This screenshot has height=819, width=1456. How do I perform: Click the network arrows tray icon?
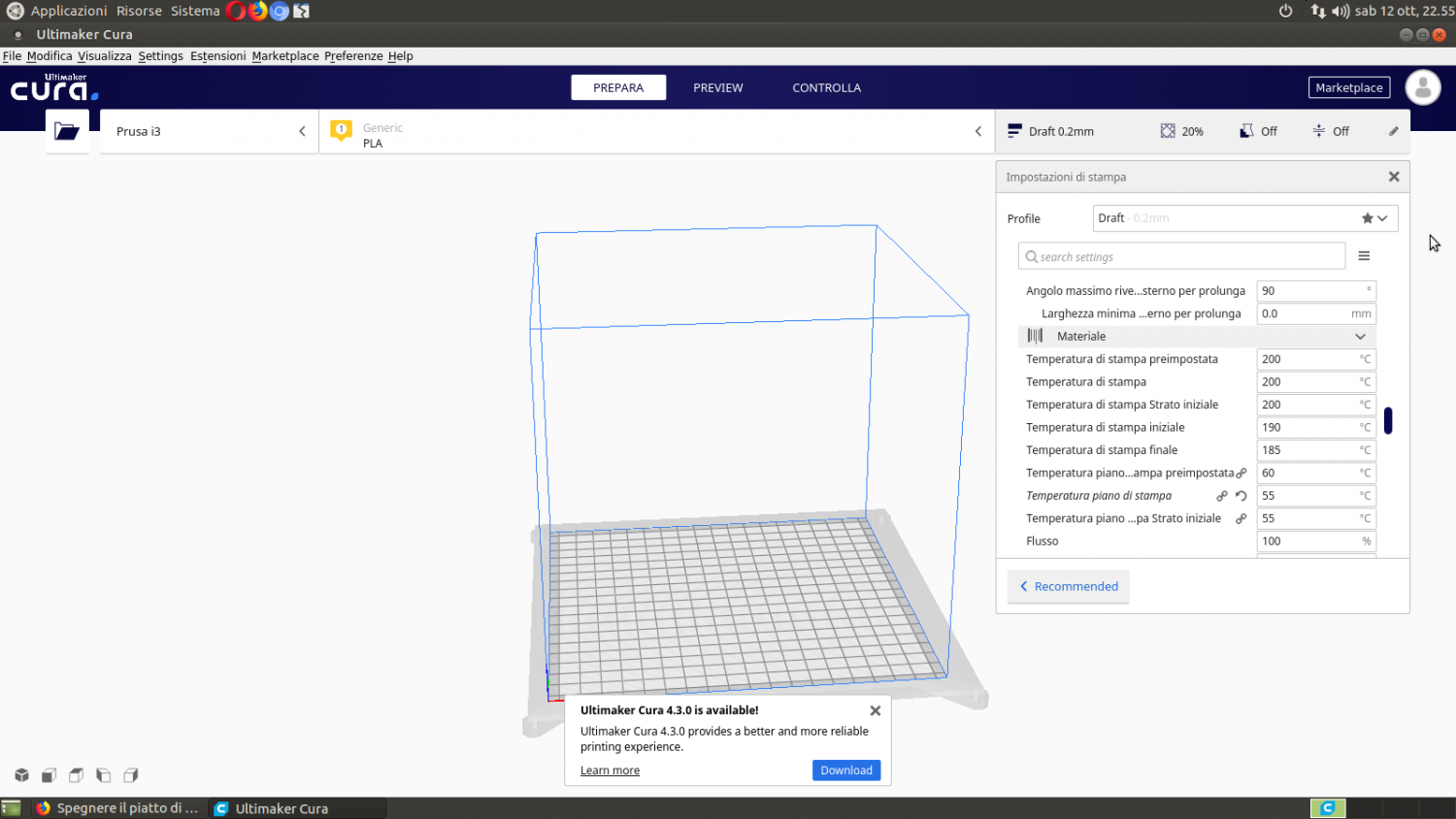click(1318, 11)
